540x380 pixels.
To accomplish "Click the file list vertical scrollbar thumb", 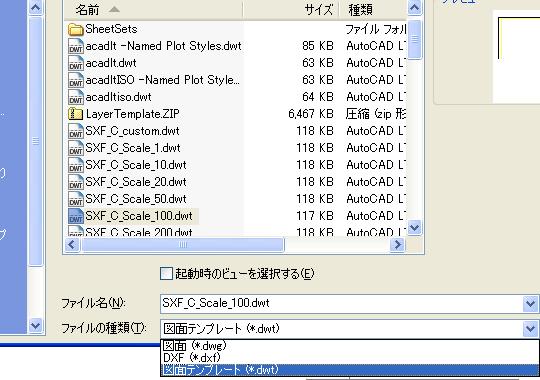I will (x=415, y=40).
